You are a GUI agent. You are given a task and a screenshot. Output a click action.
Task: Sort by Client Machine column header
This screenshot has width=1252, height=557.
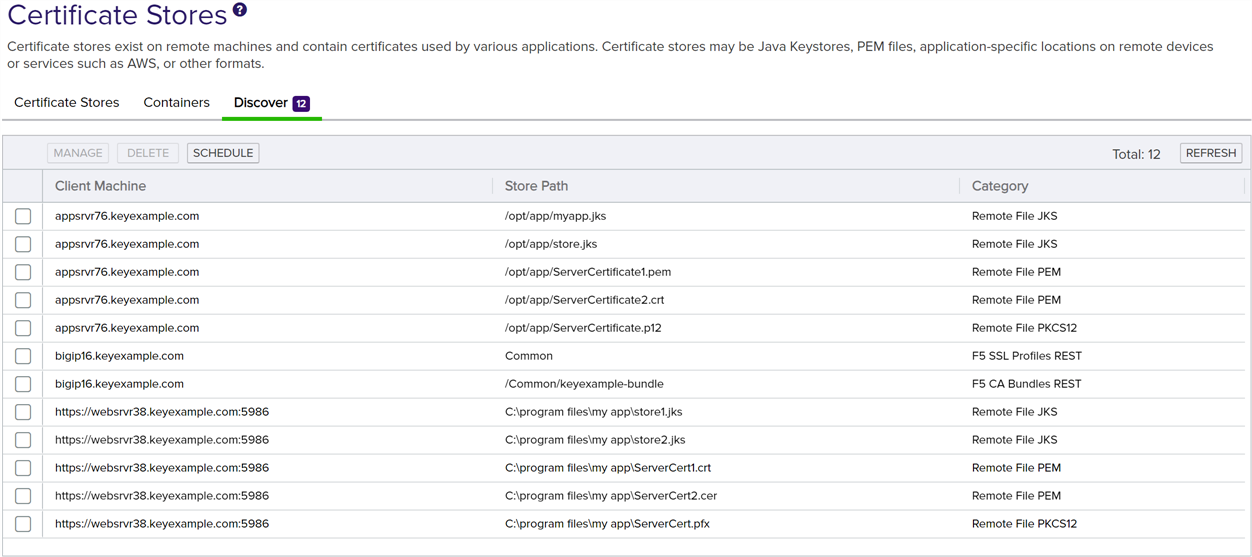coord(100,186)
